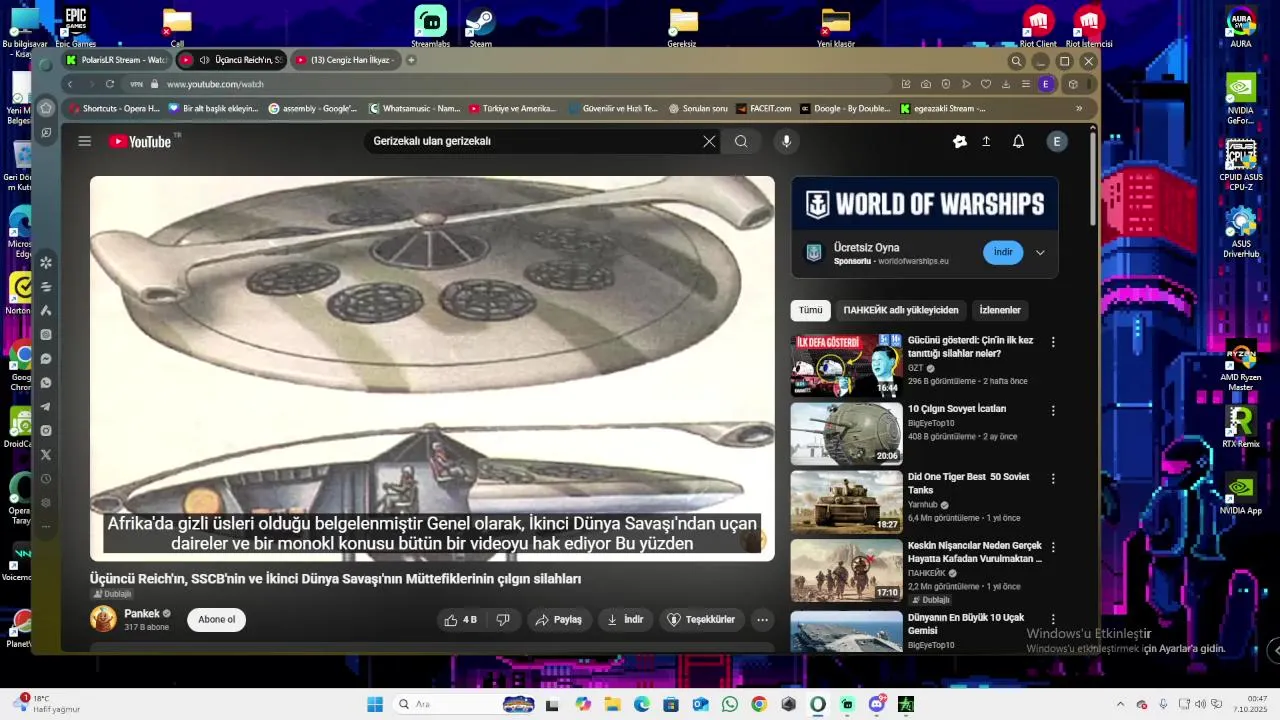
Task: Select the Üçüncü Reich'ın tab
Action: tap(232, 60)
